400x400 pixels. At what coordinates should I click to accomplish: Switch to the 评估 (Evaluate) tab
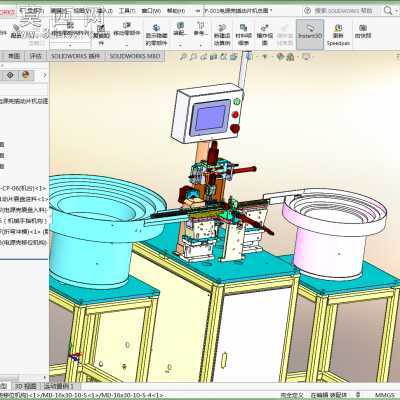click(x=36, y=56)
